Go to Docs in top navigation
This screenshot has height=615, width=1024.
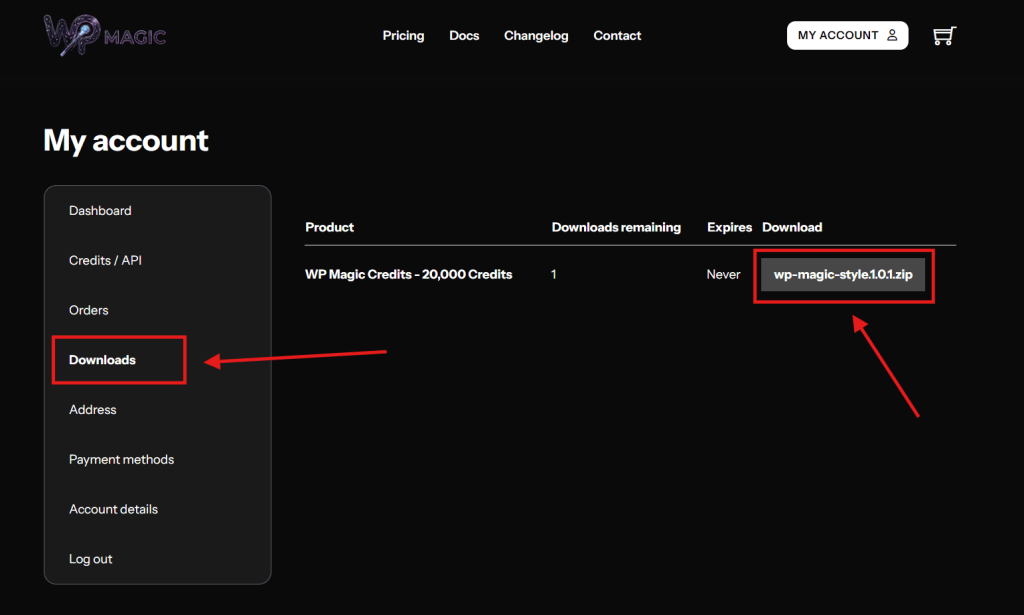(464, 36)
